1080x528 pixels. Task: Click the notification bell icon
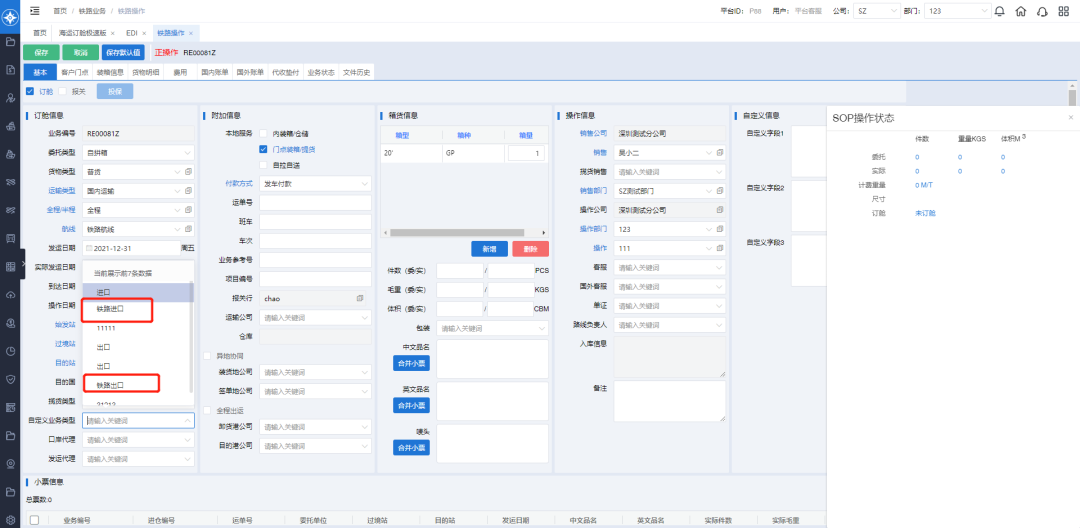pyautogui.click(x=998, y=11)
